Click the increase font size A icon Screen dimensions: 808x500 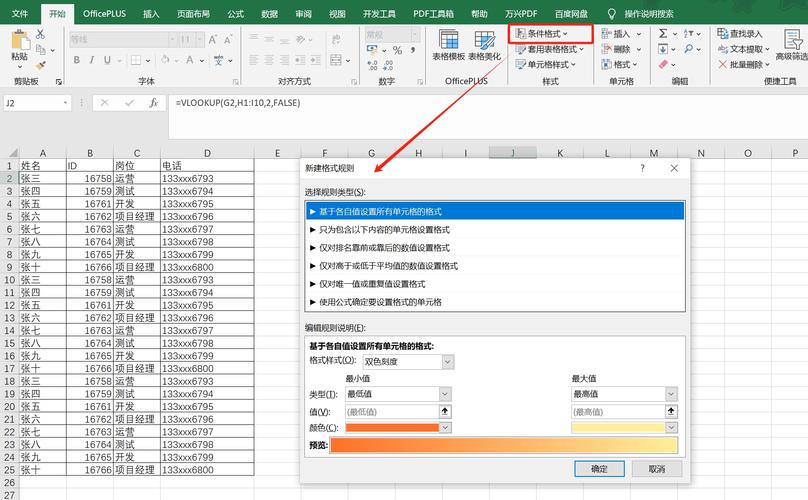point(212,39)
